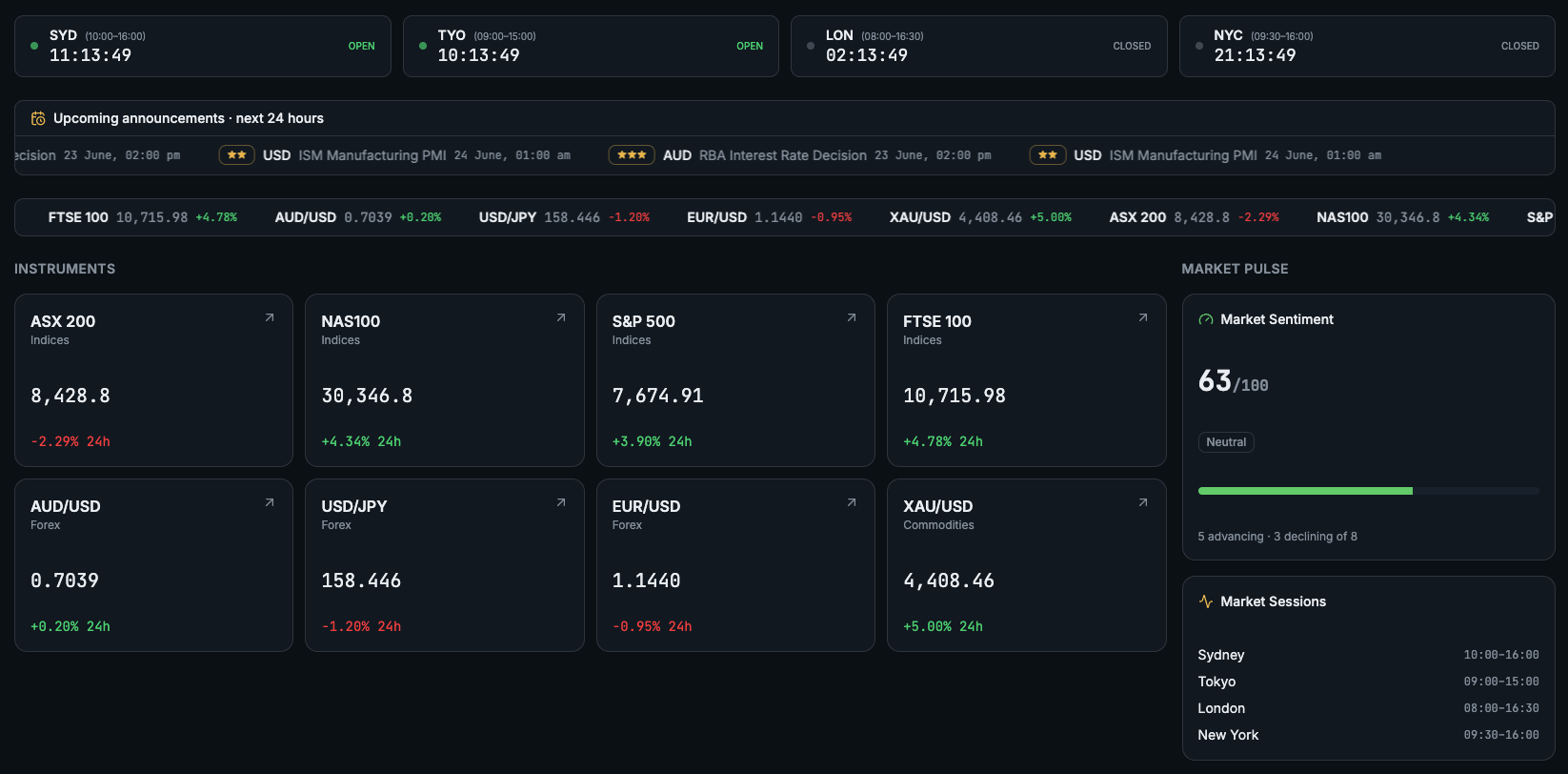1568x774 pixels.
Task: Click the EUR/USD card price 1.1440
Action: coord(646,580)
